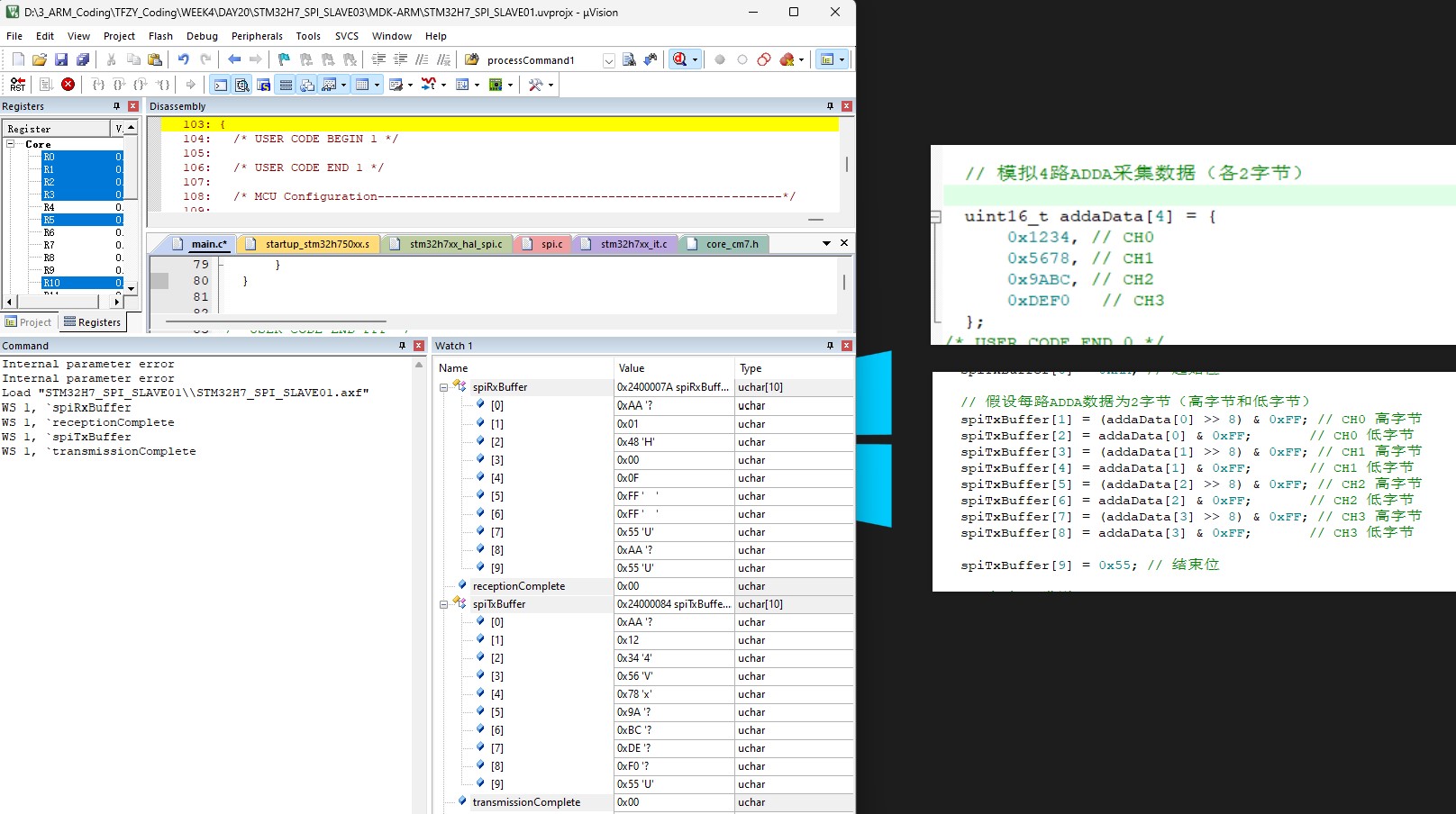Reset the CPU with the RST icon
The width and height of the screenshot is (1456, 814).
tap(18, 85)
